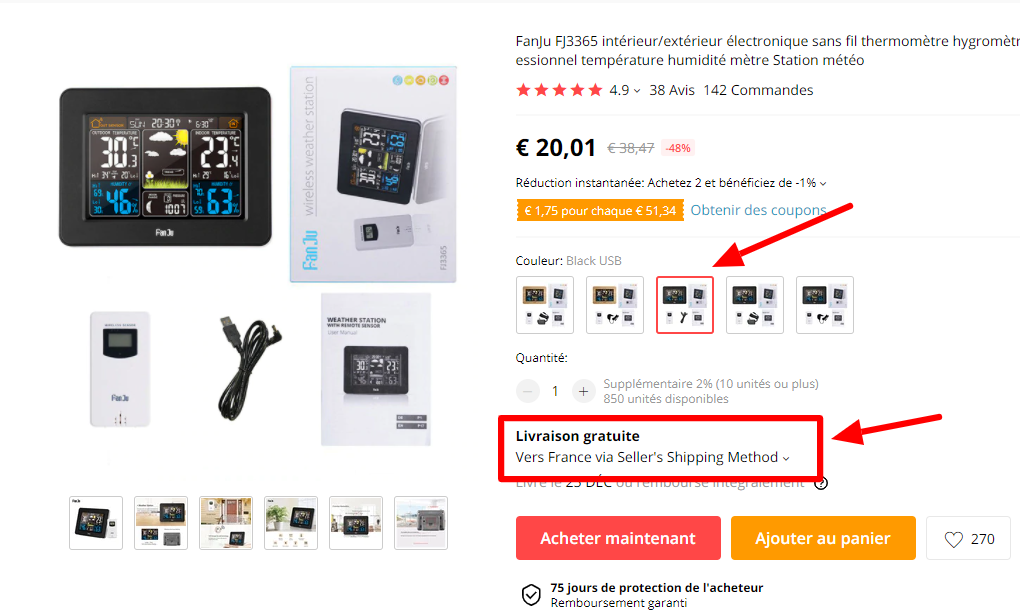Open the 38 Avis reviews

[x=671, y=90]
